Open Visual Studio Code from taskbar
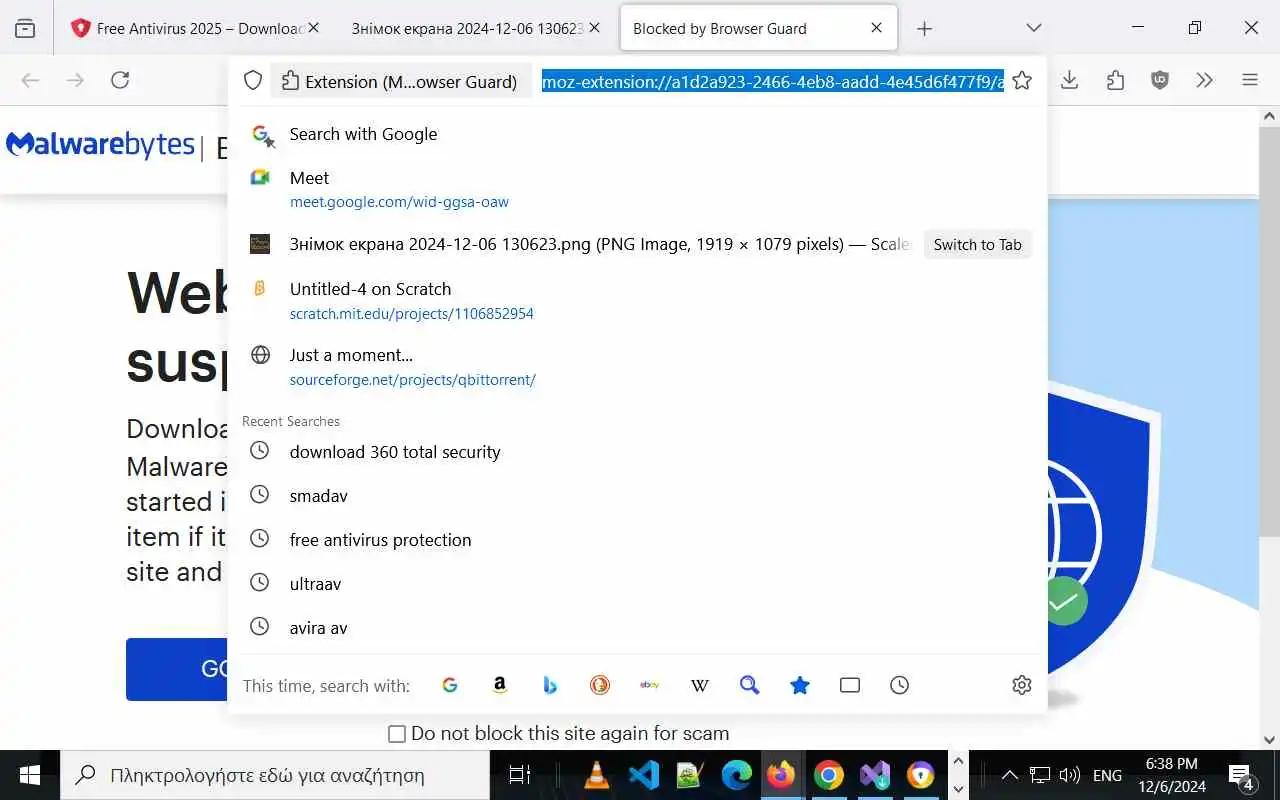 (644, 775)
